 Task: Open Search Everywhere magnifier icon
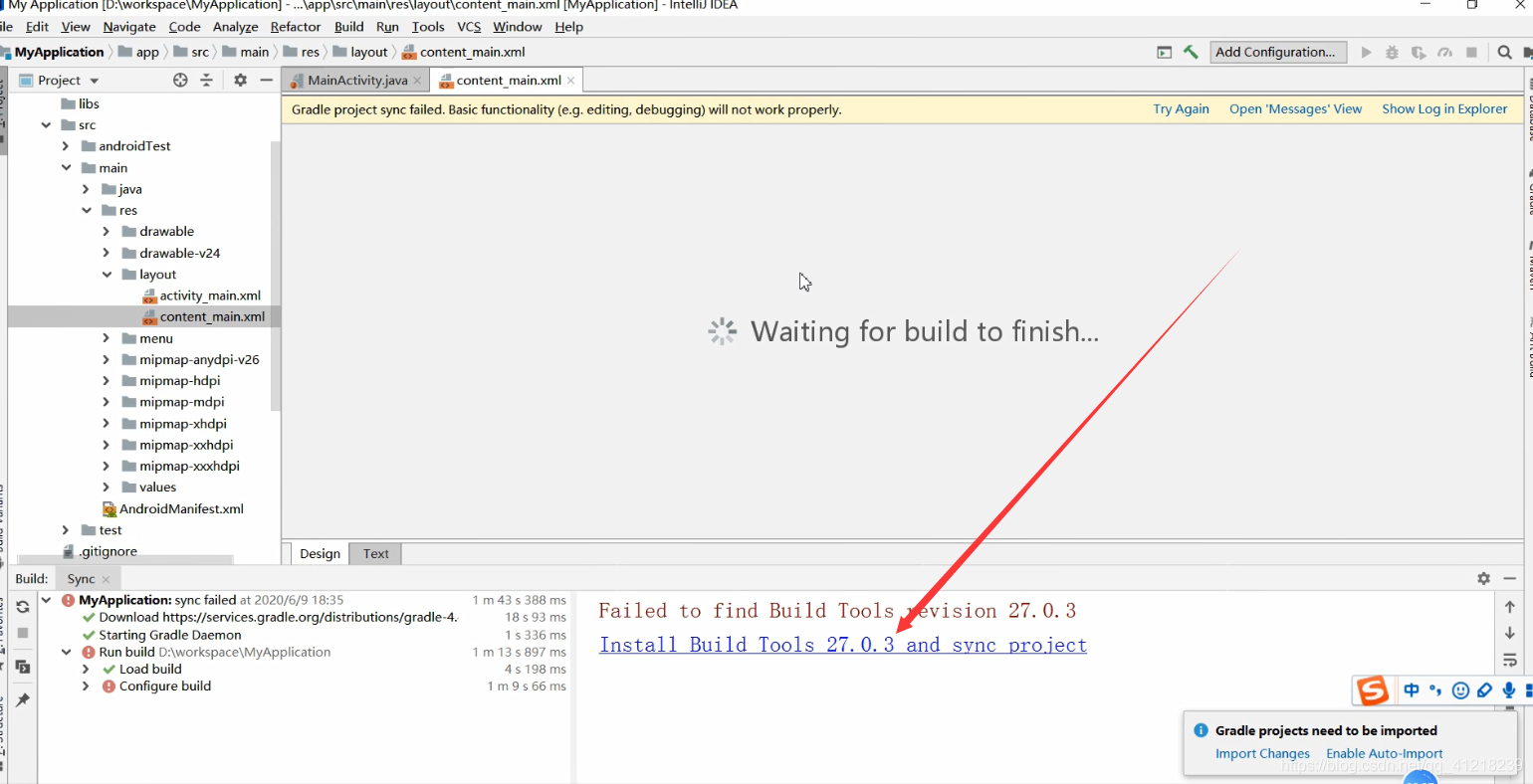(x=1504, y=52)
